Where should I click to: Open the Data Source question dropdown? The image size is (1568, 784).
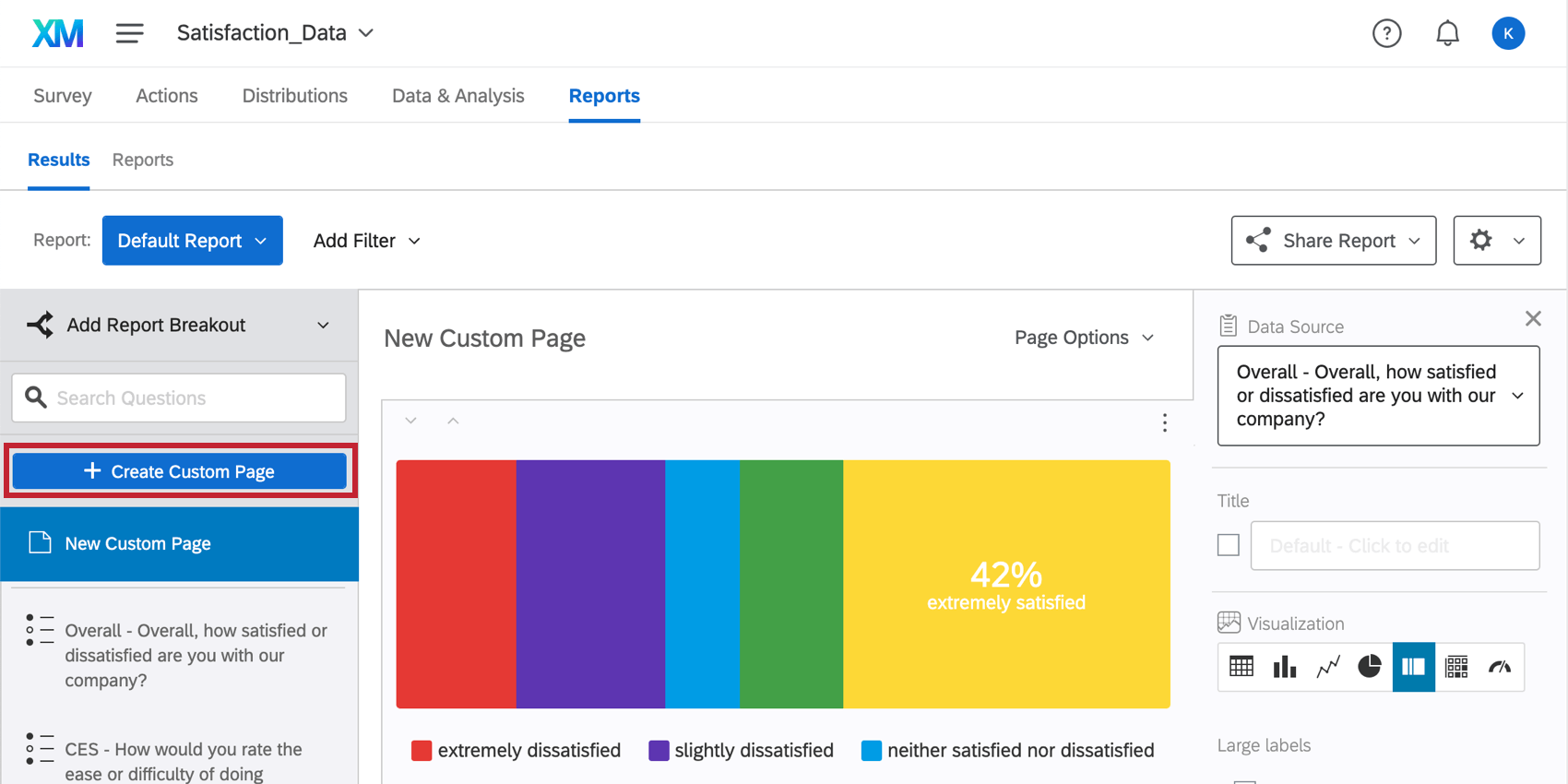[1378, 396]
